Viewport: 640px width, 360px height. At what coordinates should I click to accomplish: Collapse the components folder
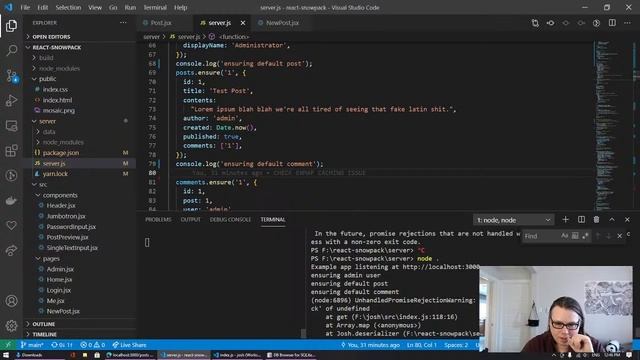tap(80, 195)
